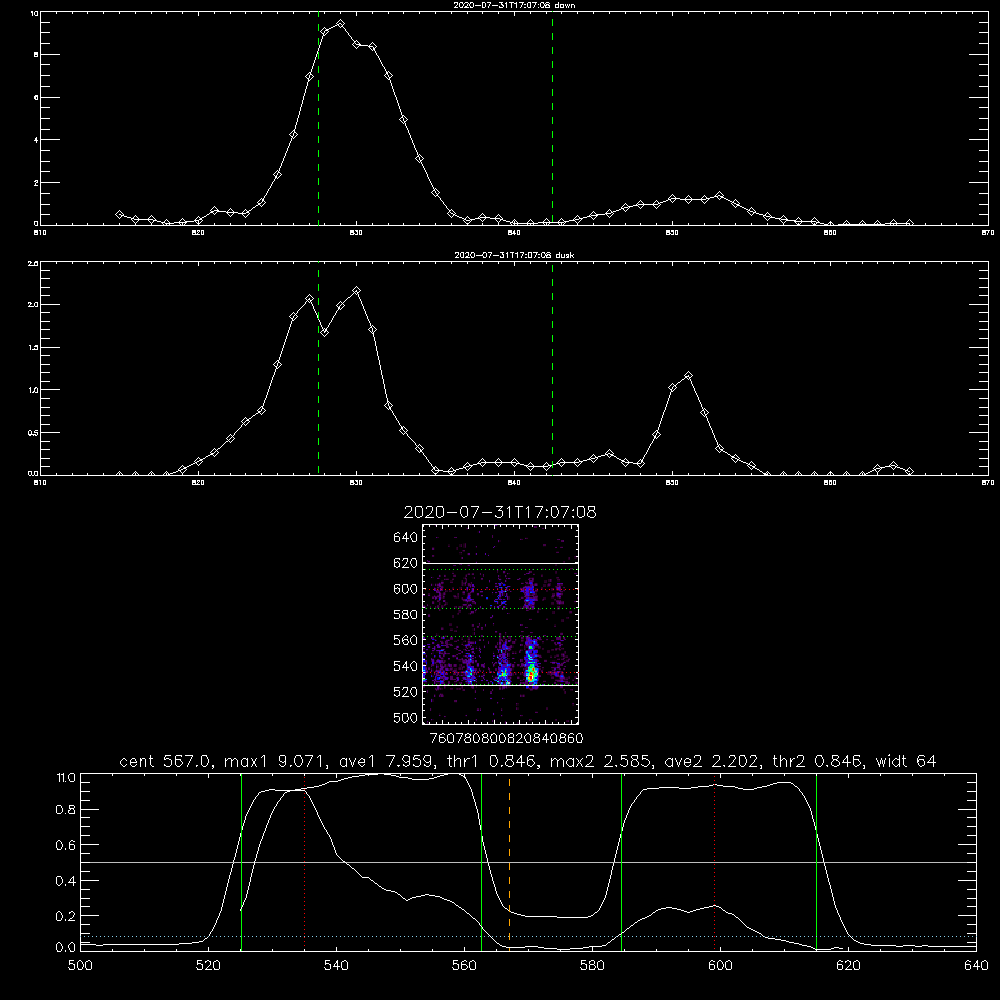Click the '2020-07-31T17:07:08 dawn' plot title
1000x1000 pixels.
click(514, 4)
